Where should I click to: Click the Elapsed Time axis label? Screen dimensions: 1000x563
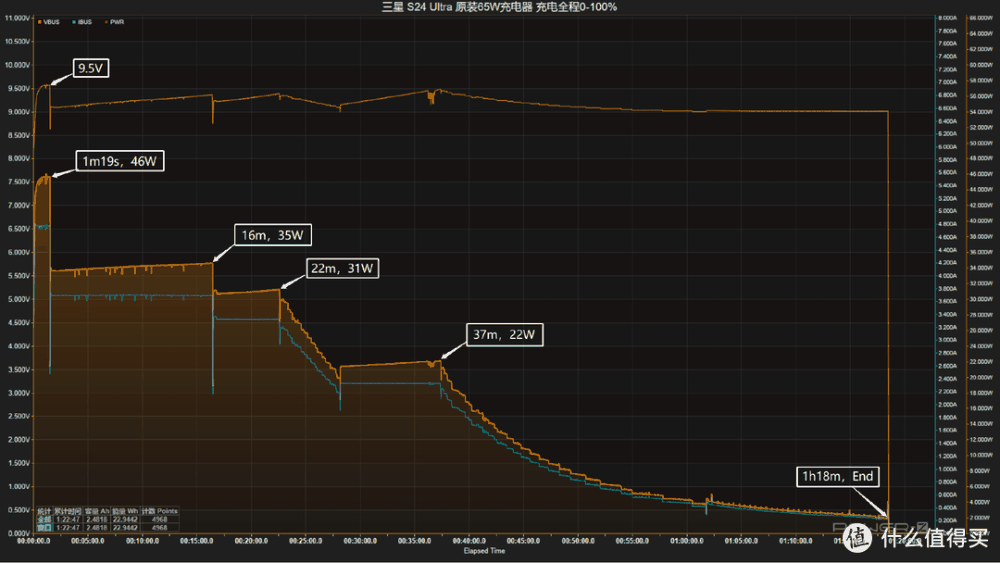coord(484,551)
